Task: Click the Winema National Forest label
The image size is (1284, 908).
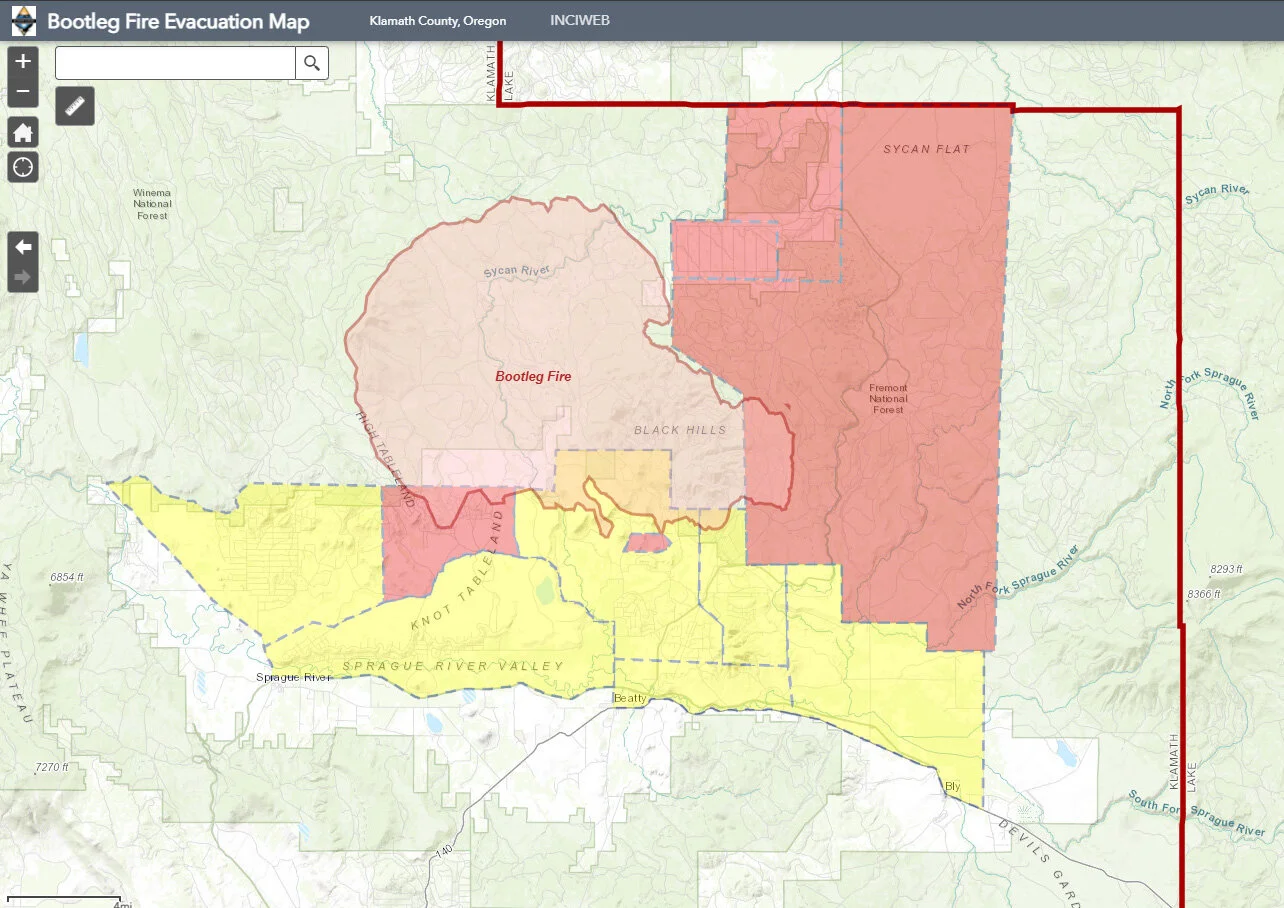Action: [x=152, y=204]
